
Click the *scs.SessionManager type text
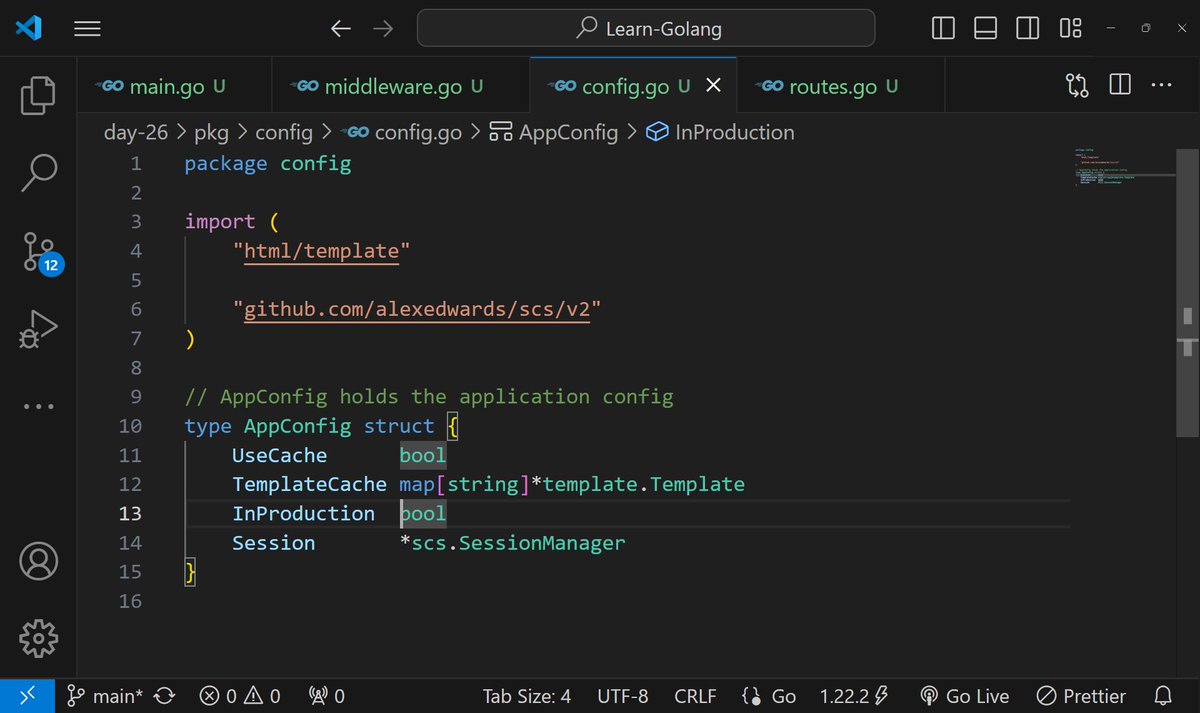pyautogui.click(x=512, y=543)
